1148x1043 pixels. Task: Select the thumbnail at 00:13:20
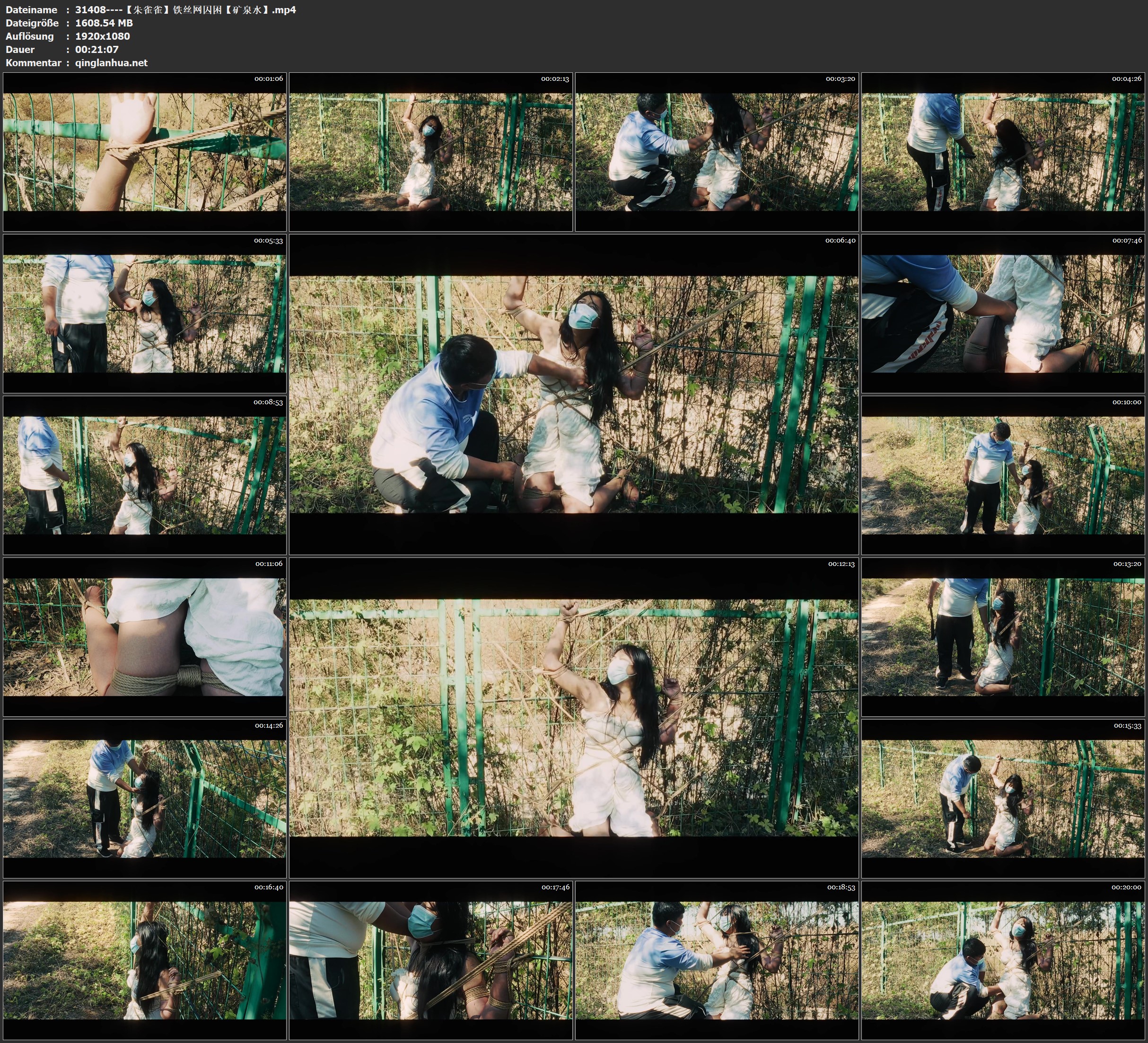1003,637
